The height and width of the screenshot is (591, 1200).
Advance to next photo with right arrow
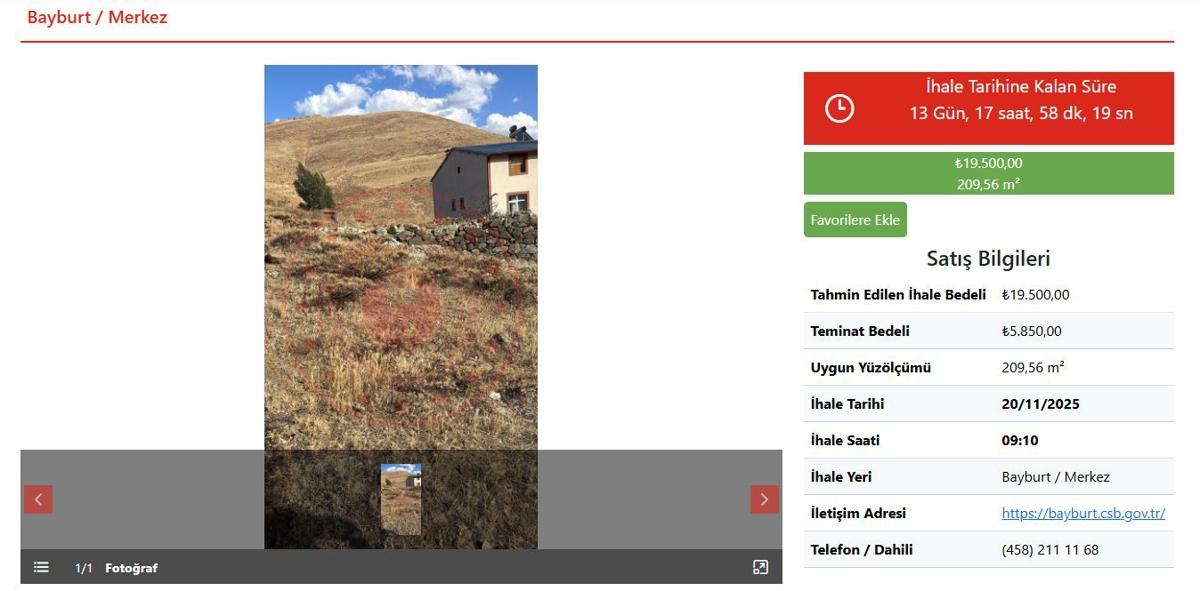click(x=764, y=499)
